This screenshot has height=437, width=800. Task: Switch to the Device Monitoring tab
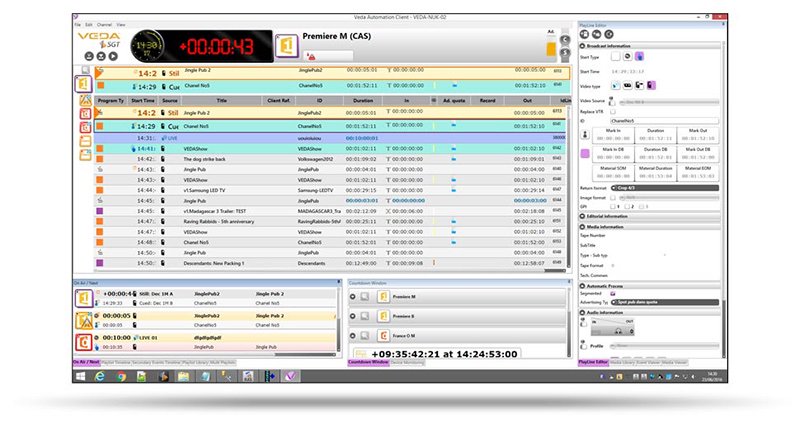407,363
